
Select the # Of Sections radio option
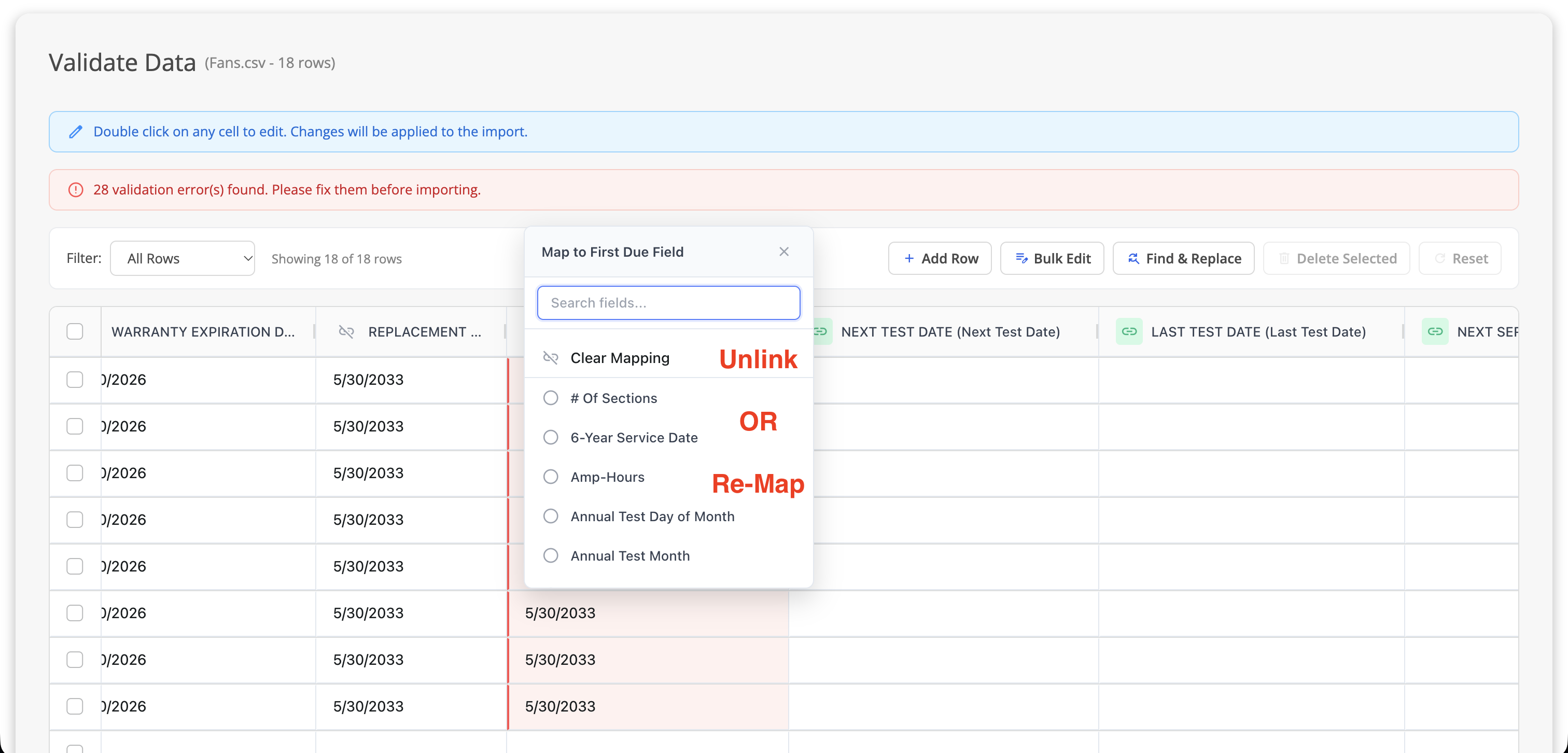coord(550,398)
